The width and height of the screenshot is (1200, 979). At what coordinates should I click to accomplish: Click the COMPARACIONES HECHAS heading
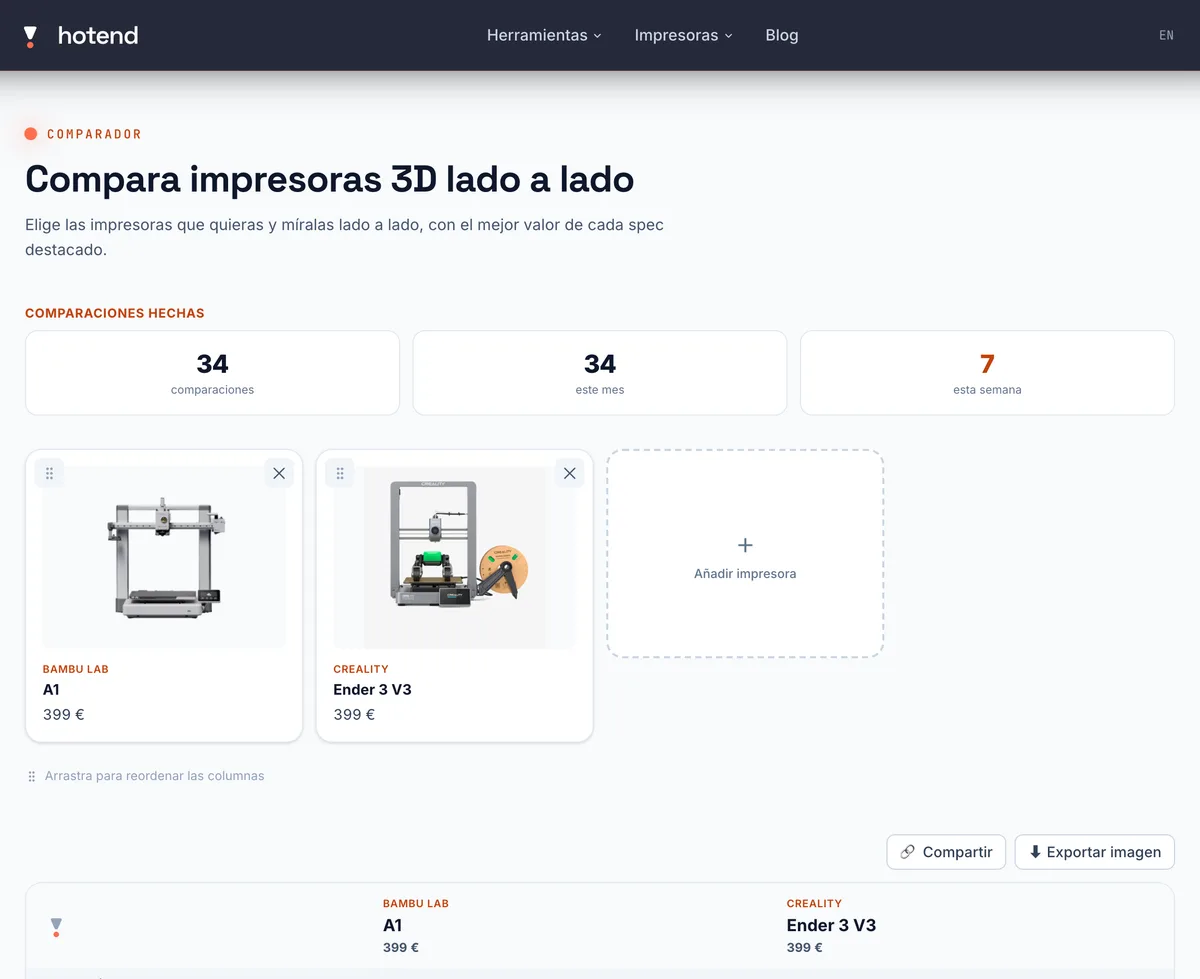pyautogui.click(x=115, y=313)
